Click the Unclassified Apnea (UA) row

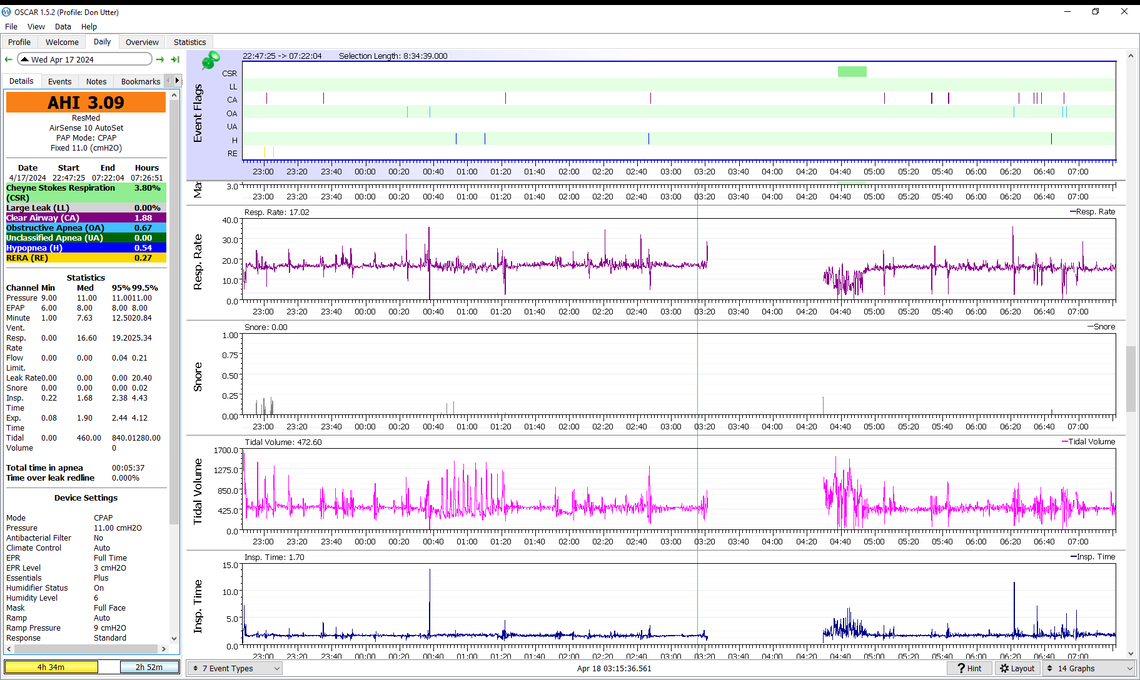point(86,238)
